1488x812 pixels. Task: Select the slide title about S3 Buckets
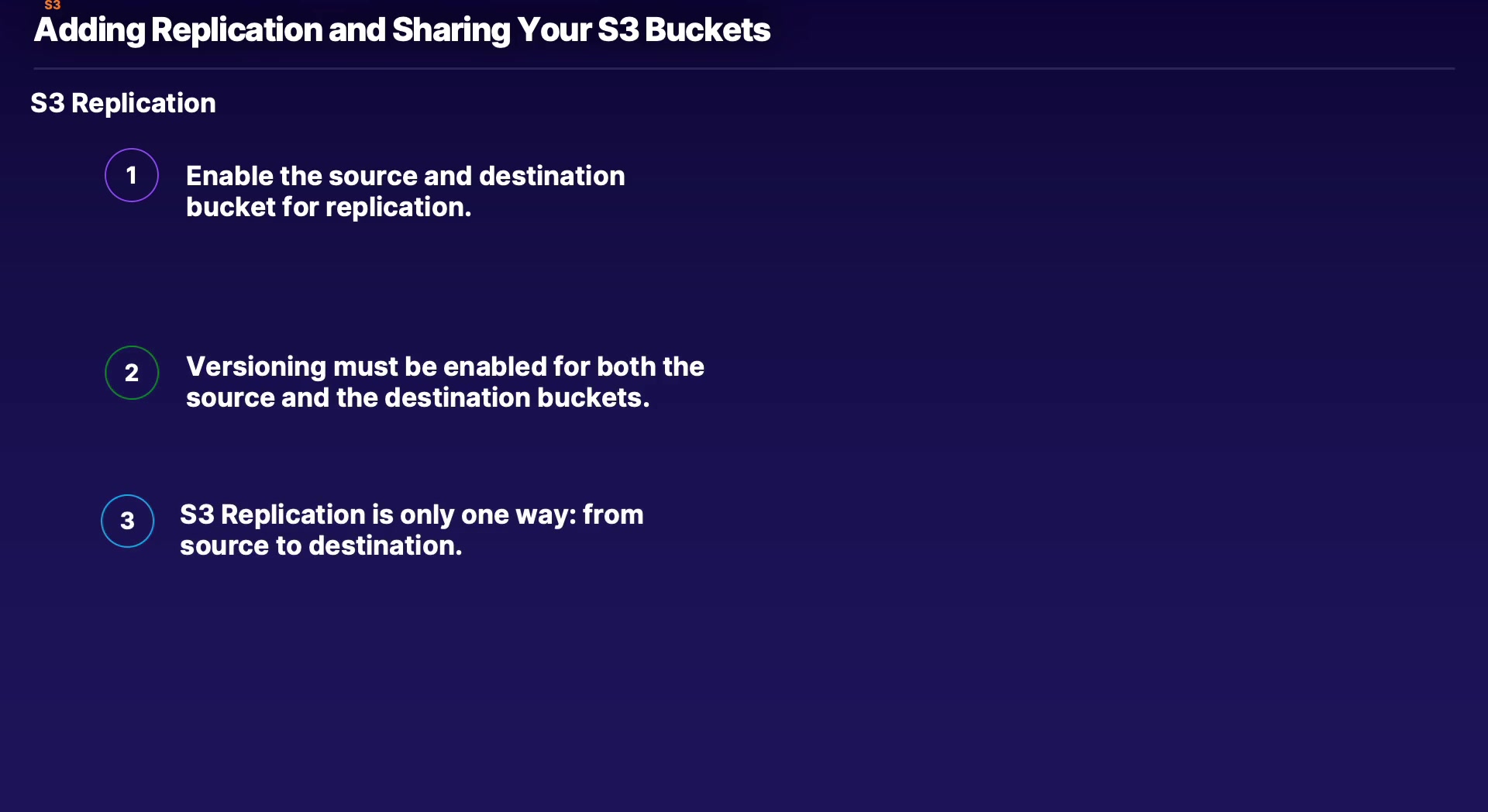401,30
